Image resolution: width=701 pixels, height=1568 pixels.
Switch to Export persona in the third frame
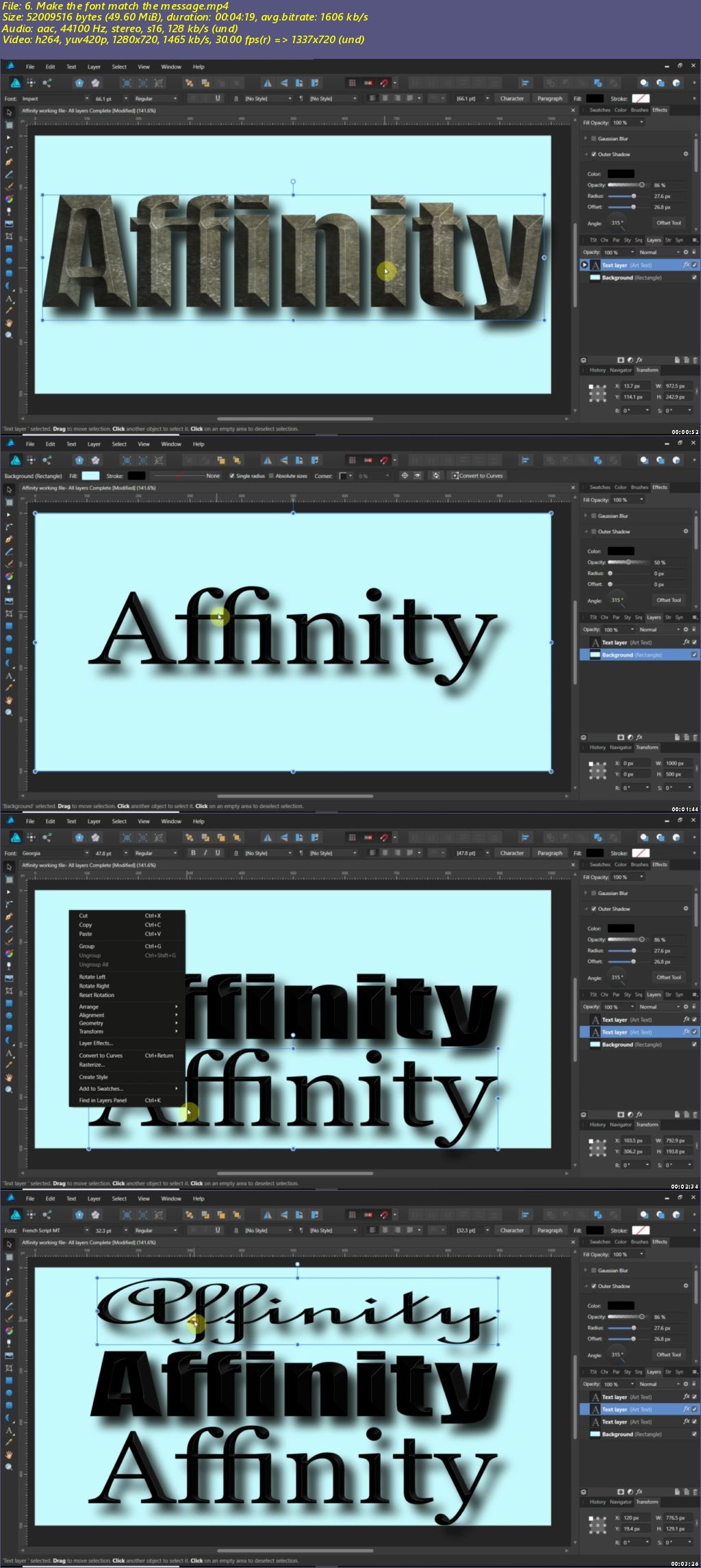coord(47,837)
